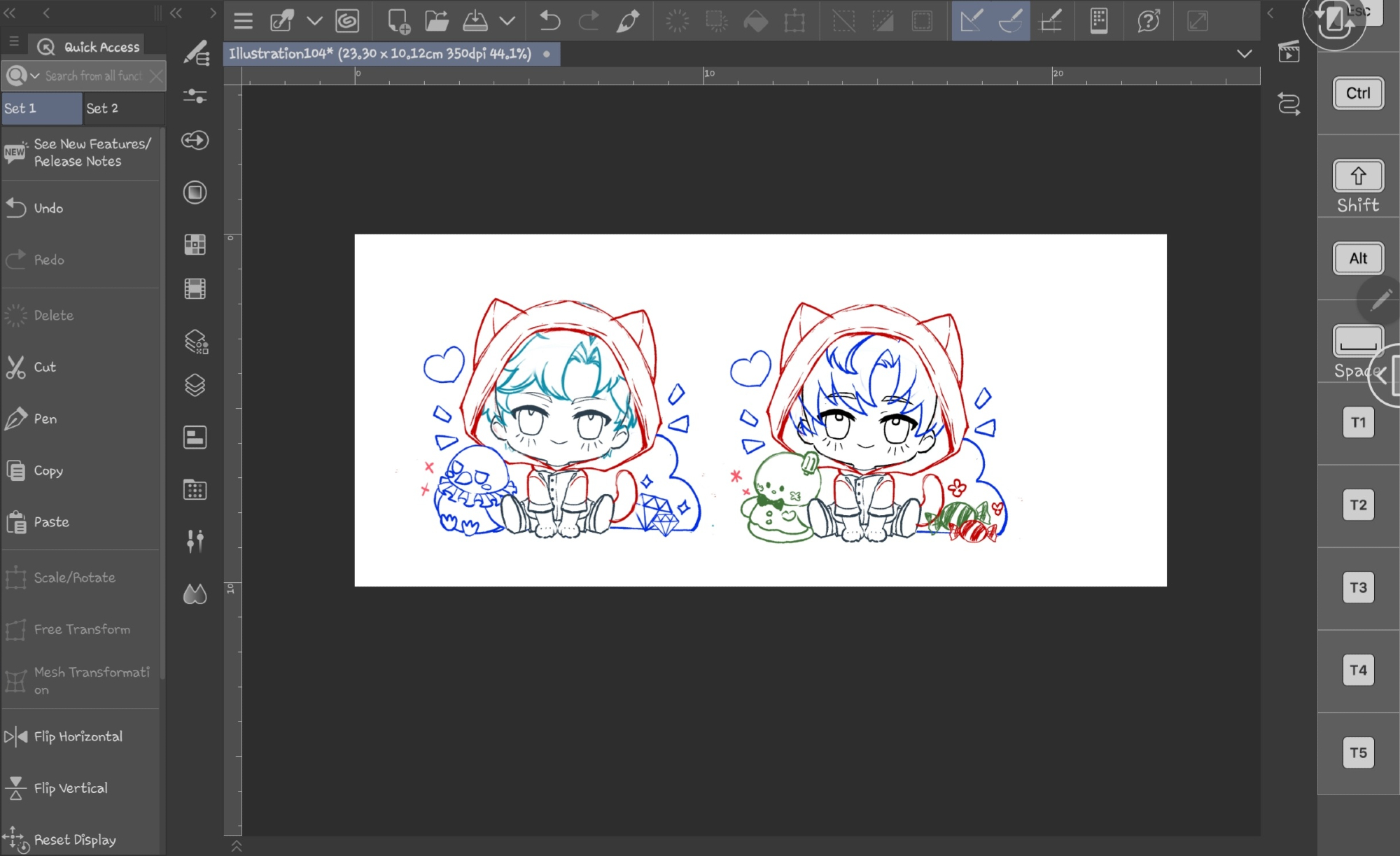Toggle snap to special ruler
Viewport: 1400px width, 856px height.
pyautogui.click(x=1010, y=21)
